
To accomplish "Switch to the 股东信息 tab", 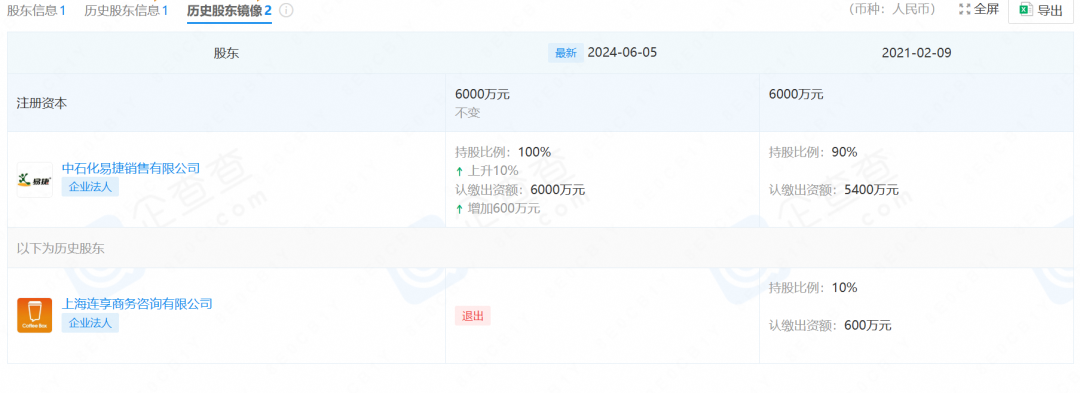I will 37,10.
